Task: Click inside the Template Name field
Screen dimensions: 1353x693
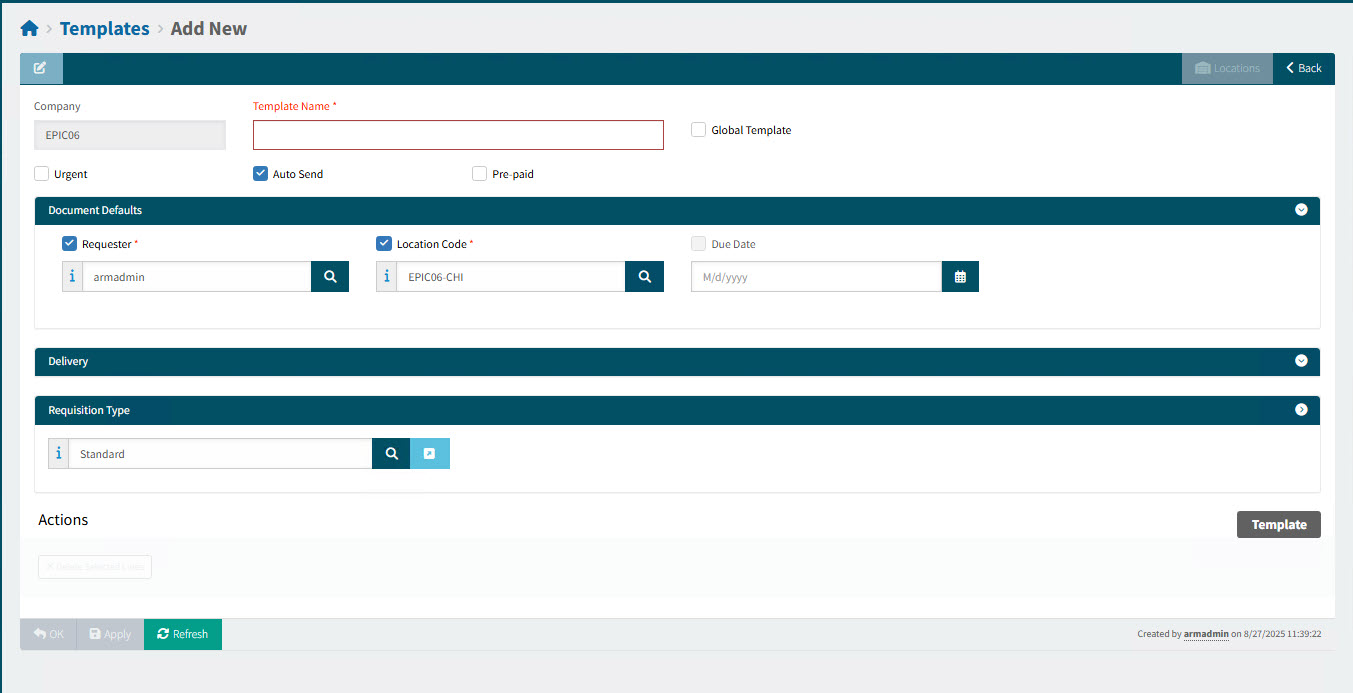Action: (x=457, y=134)
